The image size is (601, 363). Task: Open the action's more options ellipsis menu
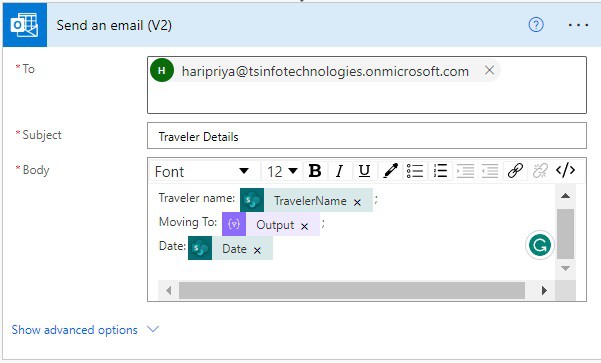578,25
